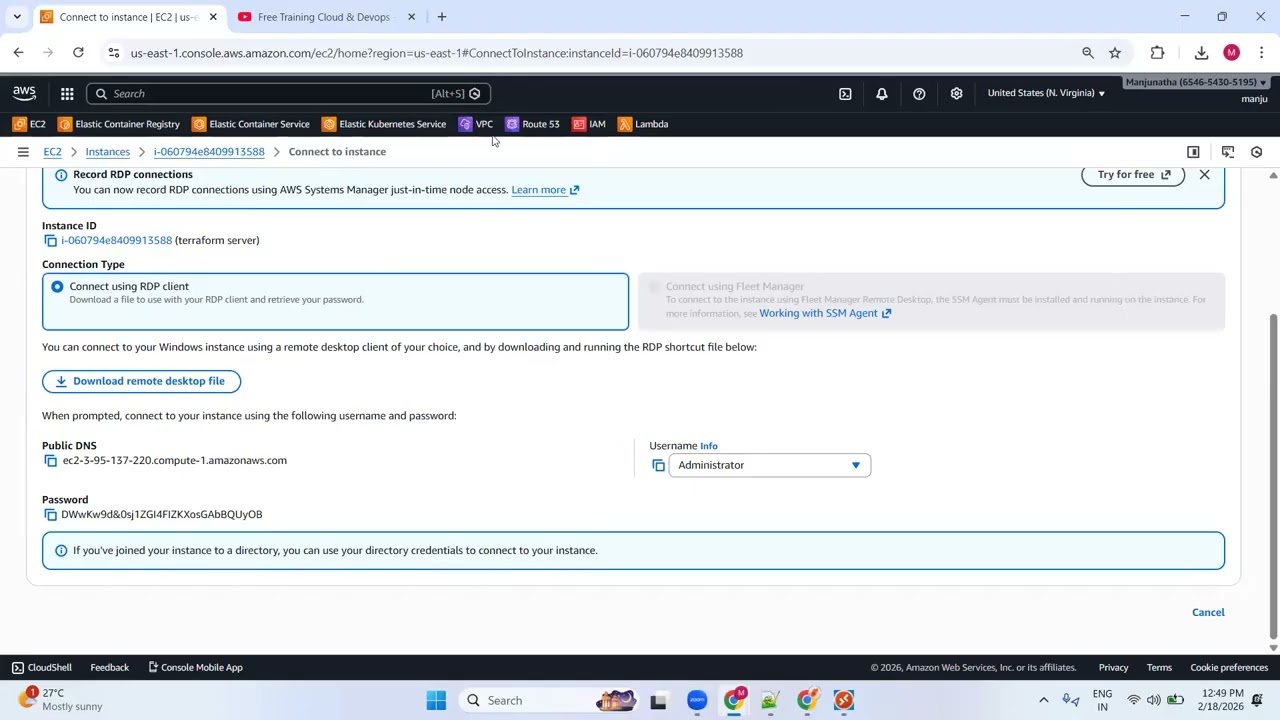Open the Username Administrator dropdown

point(770,465)
